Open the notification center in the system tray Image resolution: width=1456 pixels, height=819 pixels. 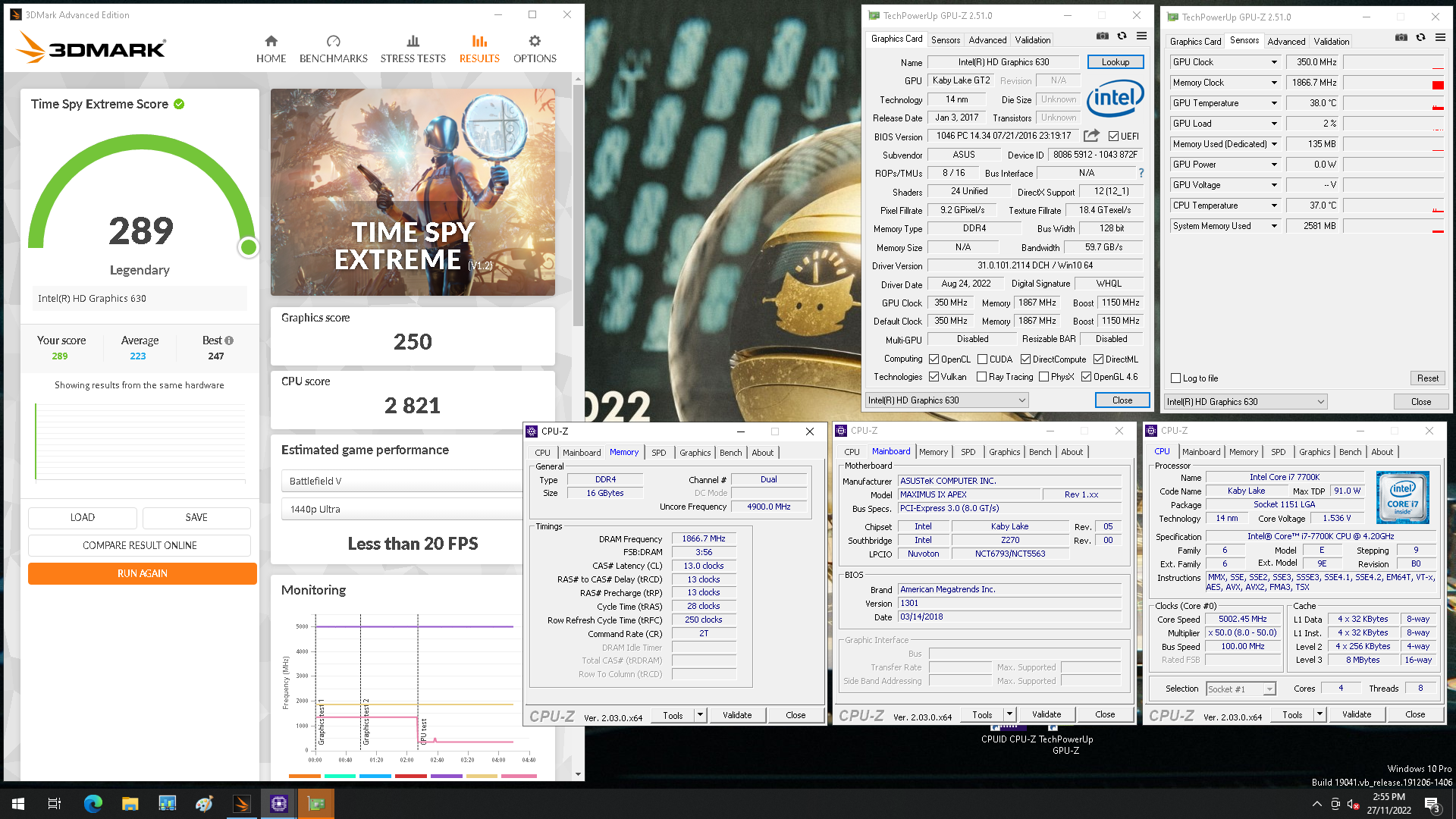tap(1432, 805)
